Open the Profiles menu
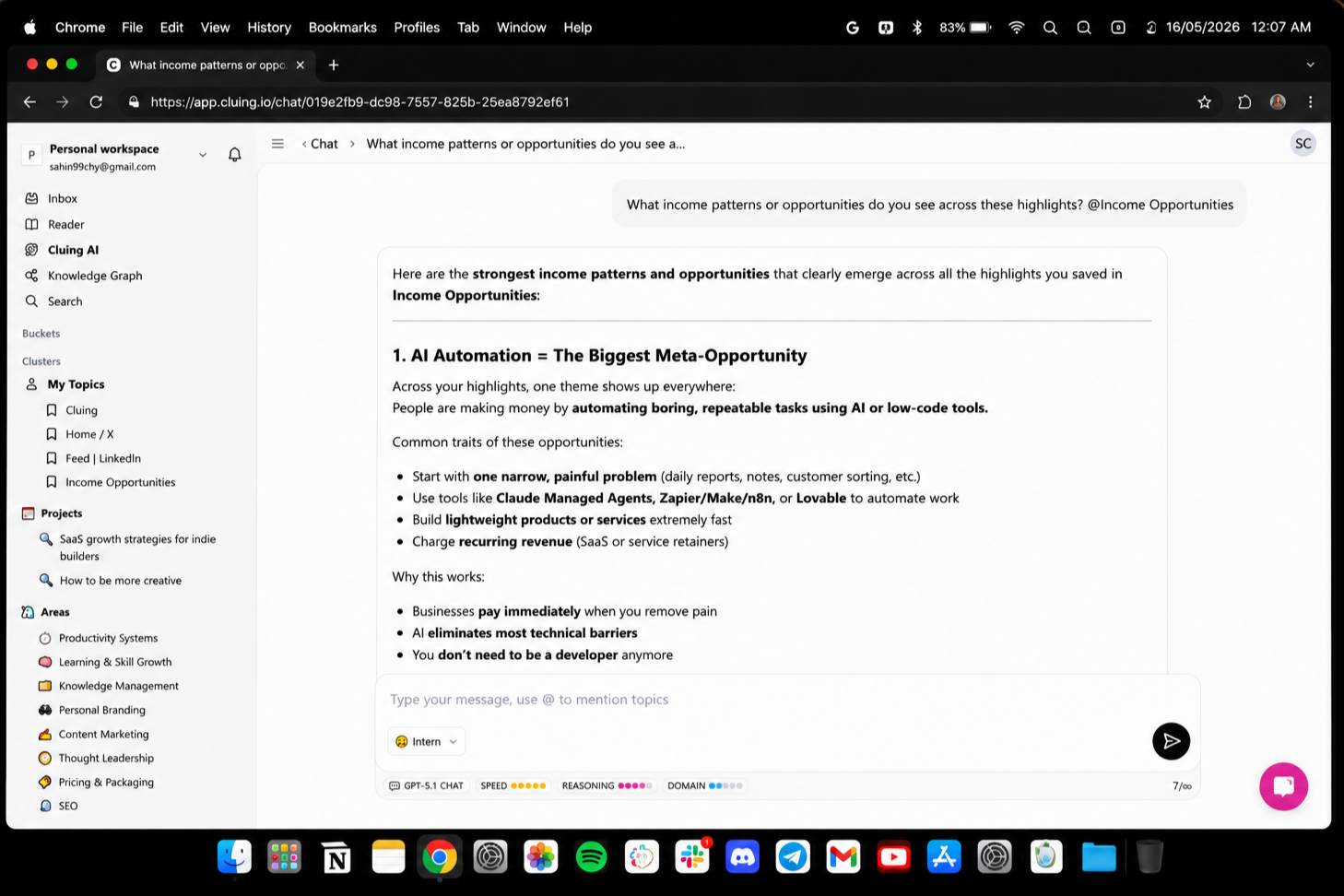This screenshot has width=1344, height=896. 417,28
